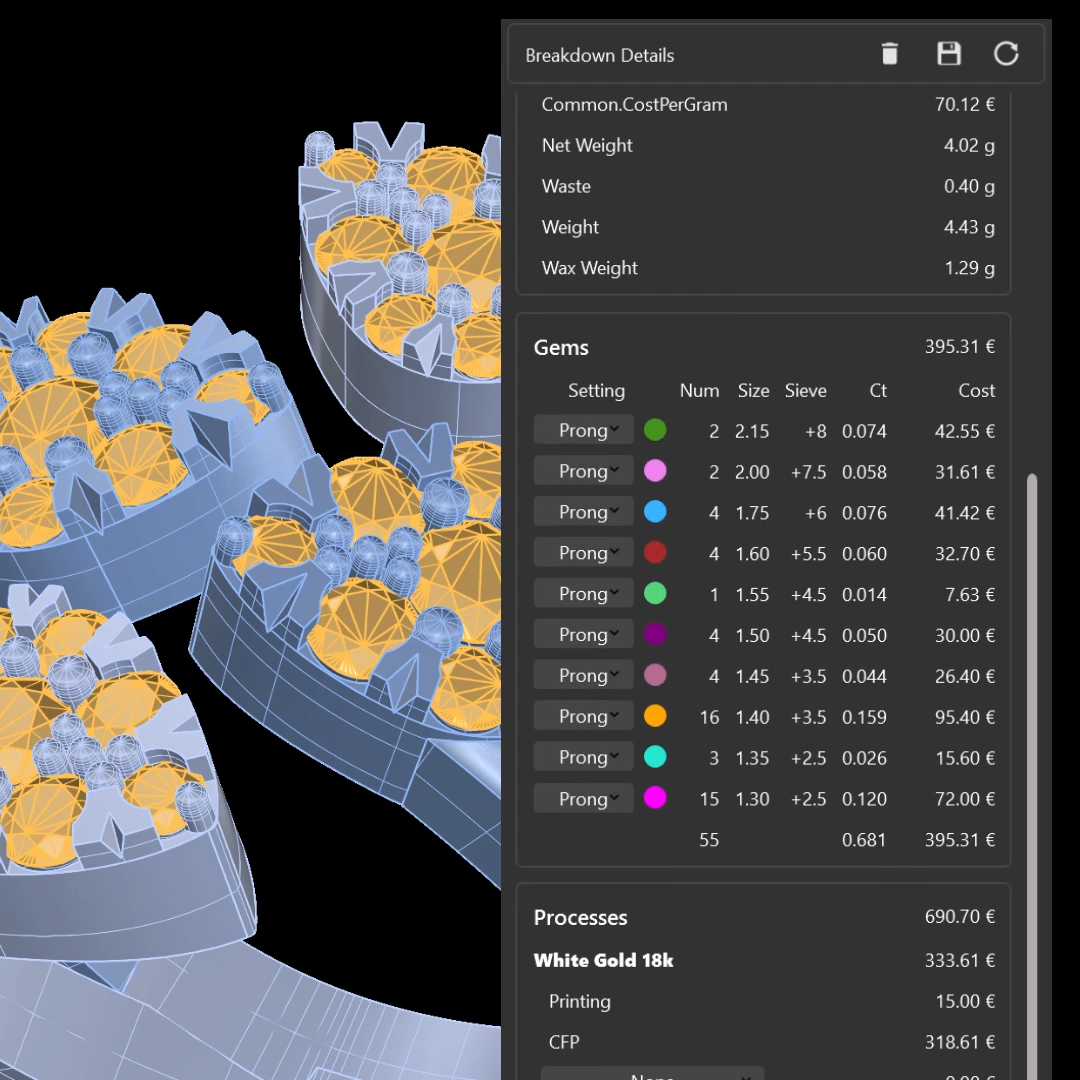Viewport: 1080px width, 1080px height.
Task: Click the Net Weight value 4.02 g
Action: 968,145
